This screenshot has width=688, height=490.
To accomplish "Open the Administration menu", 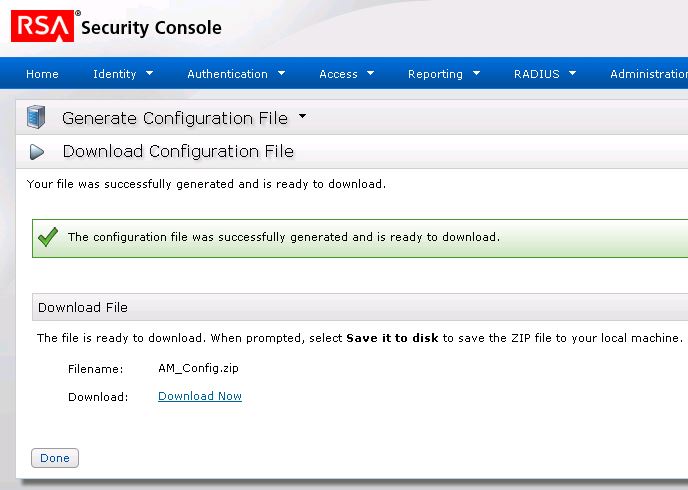I will coord(648,74).
